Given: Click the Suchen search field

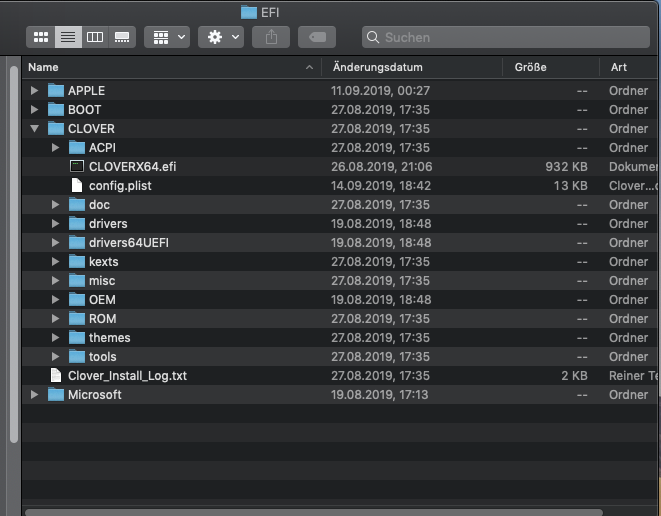Looking at the screenshot, I should click(x=506, y=37).
